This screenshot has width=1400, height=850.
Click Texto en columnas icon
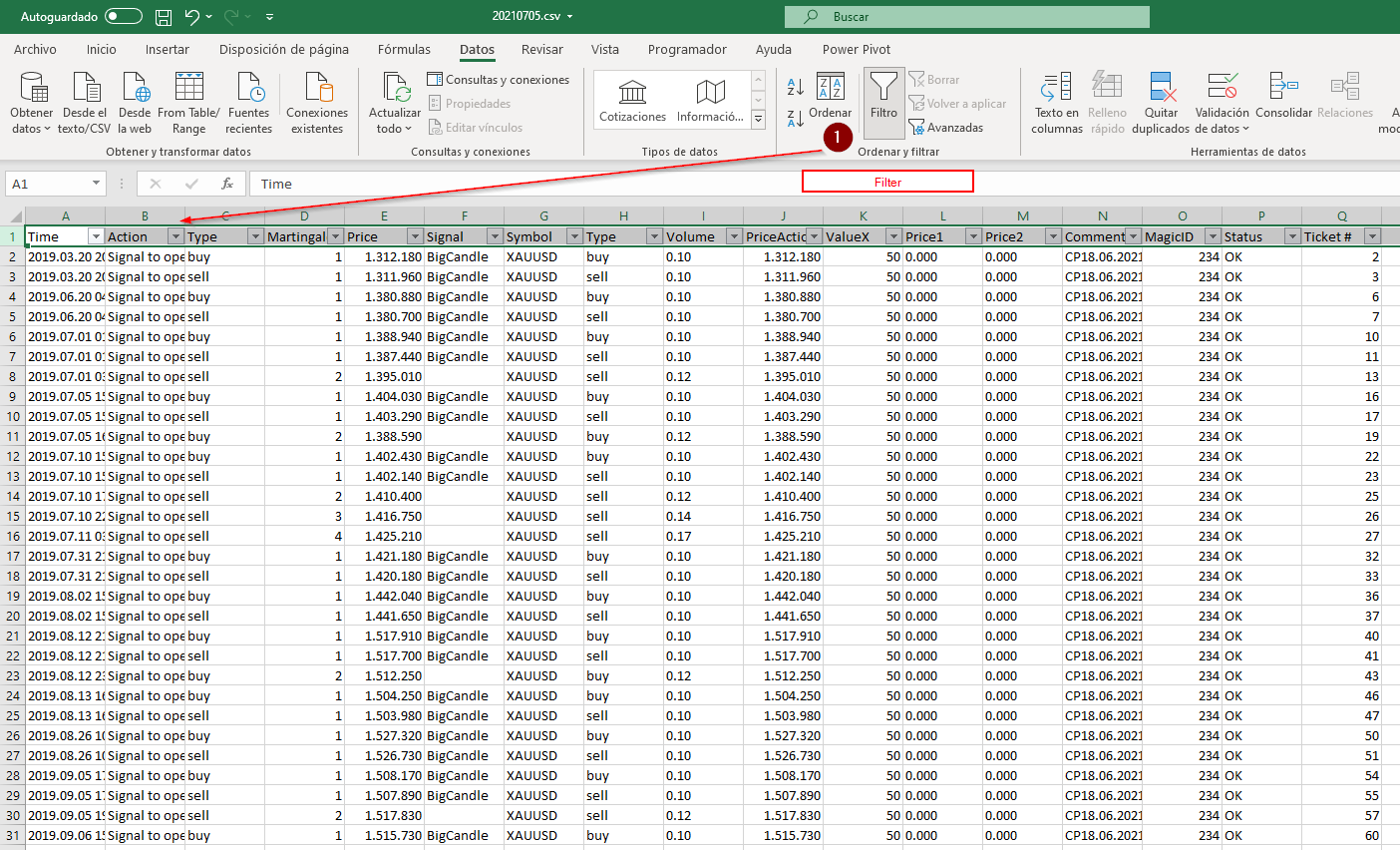click(x=1057, y=103)
